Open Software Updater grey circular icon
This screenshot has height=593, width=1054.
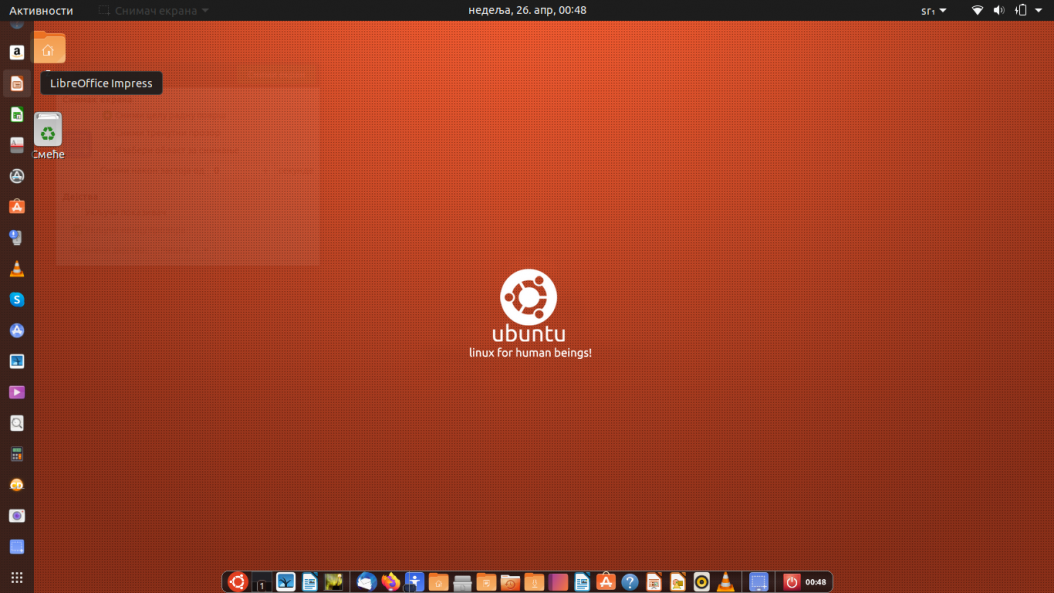pyautogui.click(x=17, y=176)
